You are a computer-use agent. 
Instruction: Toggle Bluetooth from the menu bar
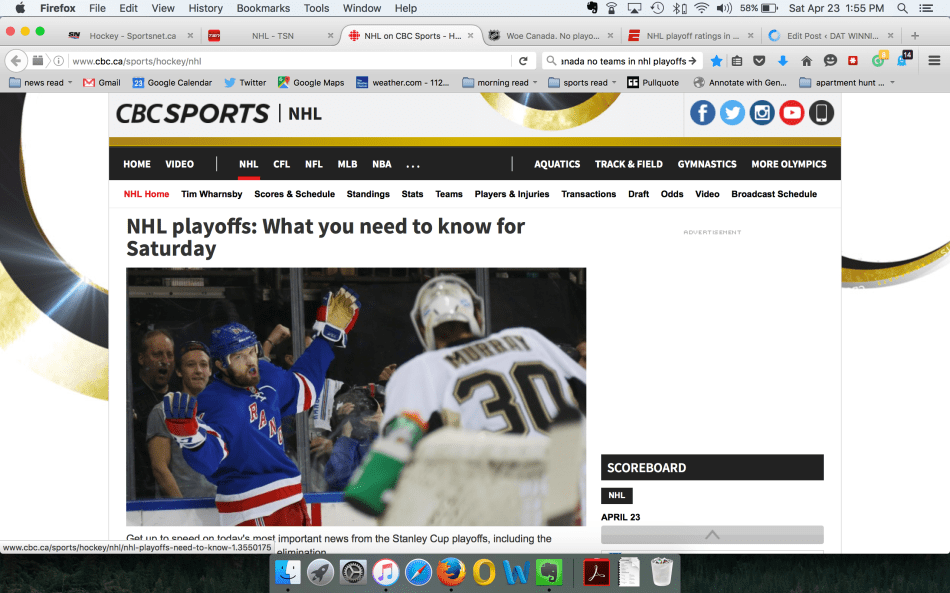[x=680, y=8]
